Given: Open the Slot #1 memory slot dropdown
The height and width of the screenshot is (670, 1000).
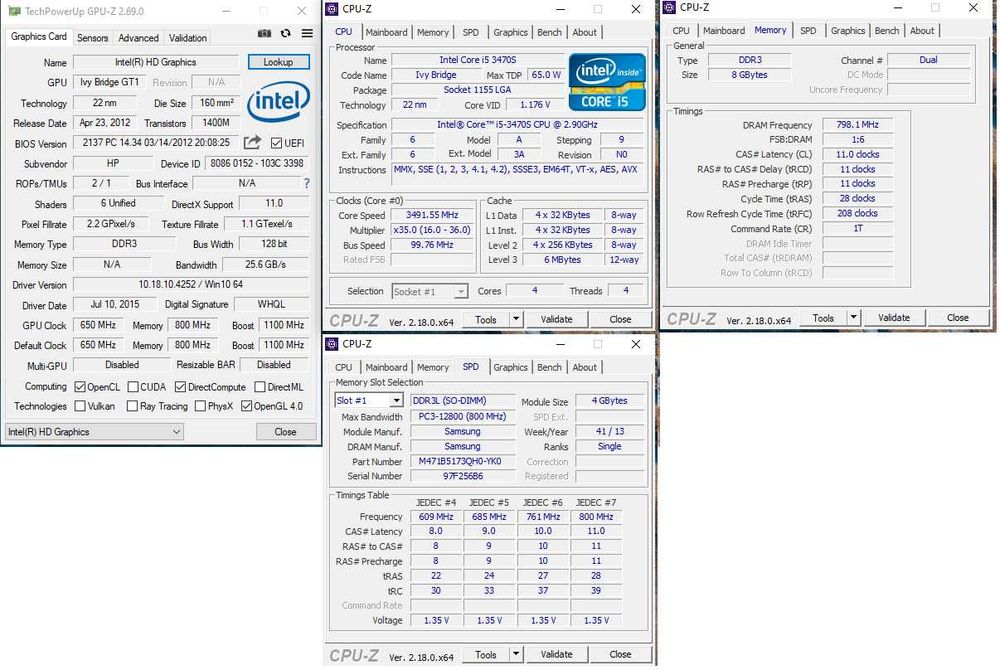Looking at the screenshot, I should point(369,400).
